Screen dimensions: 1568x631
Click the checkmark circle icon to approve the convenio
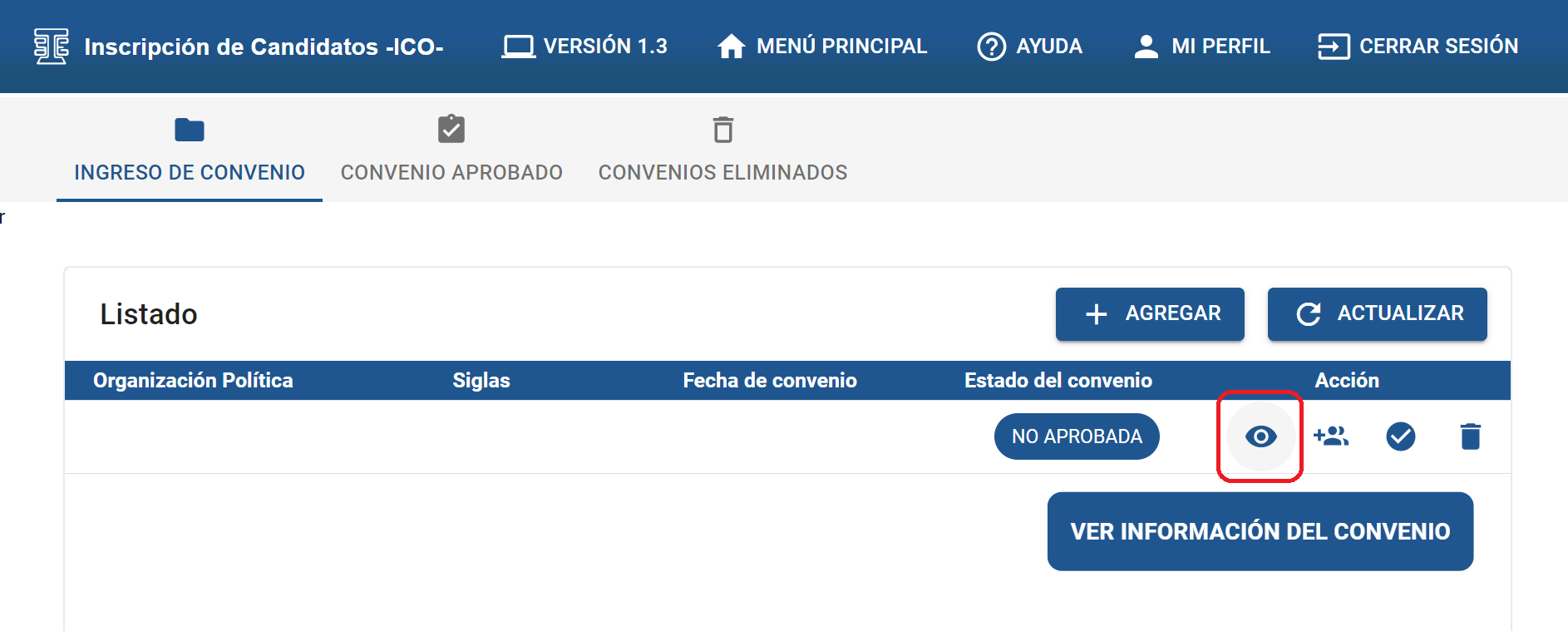click(x=1401, y=436)
